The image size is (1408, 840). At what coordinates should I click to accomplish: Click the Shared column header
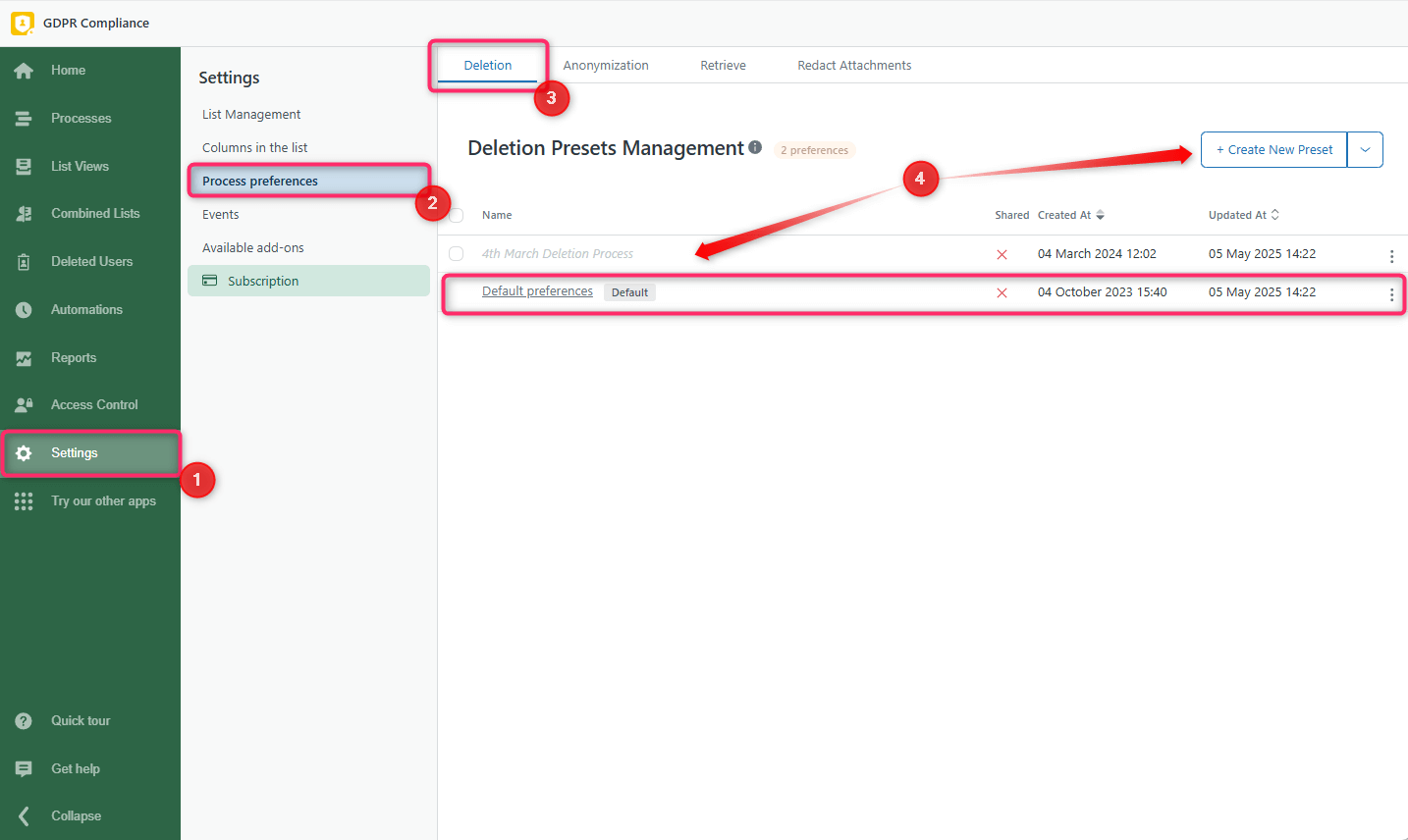click(1011, 215)
